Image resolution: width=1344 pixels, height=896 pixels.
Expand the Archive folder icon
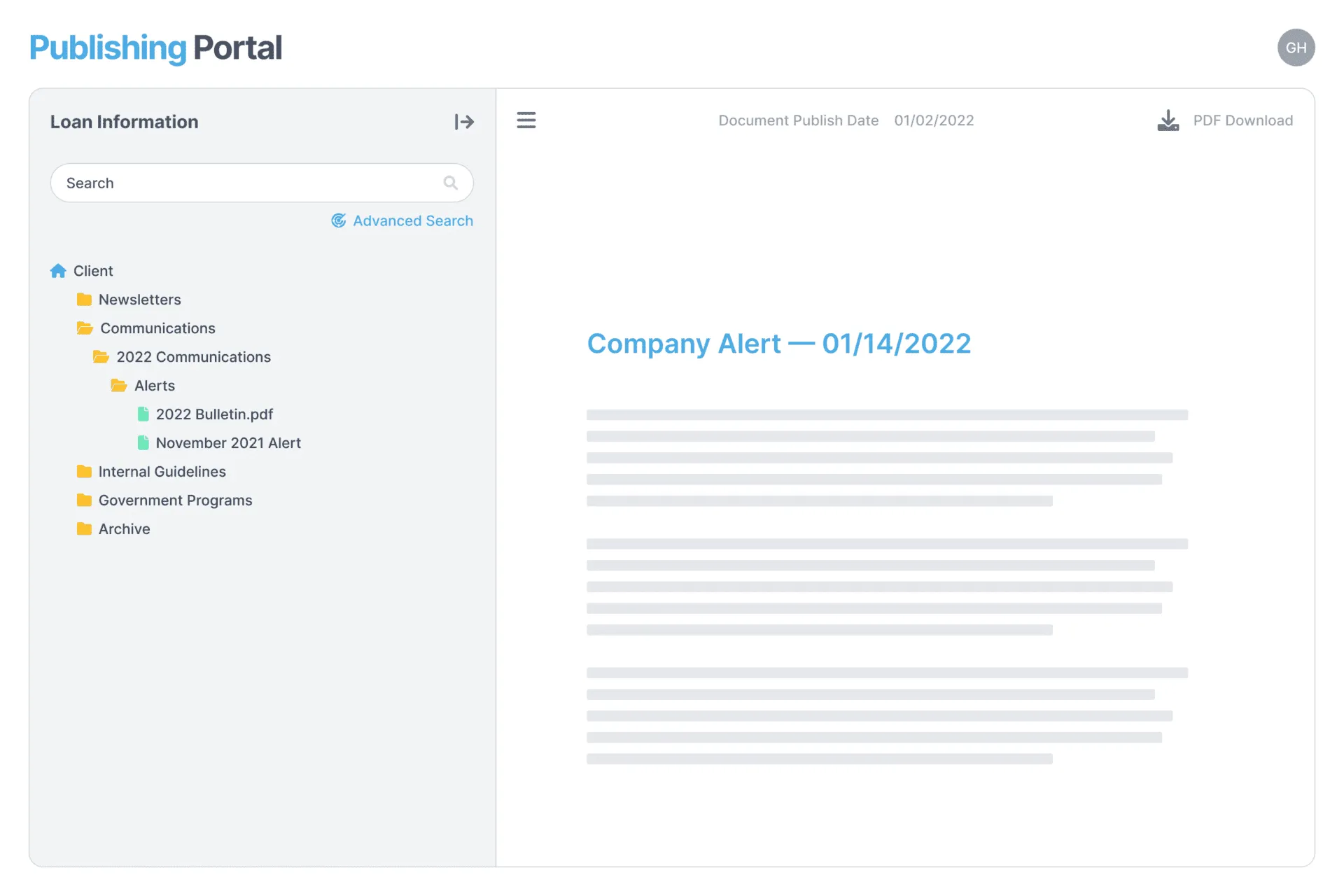coord(84,529)
